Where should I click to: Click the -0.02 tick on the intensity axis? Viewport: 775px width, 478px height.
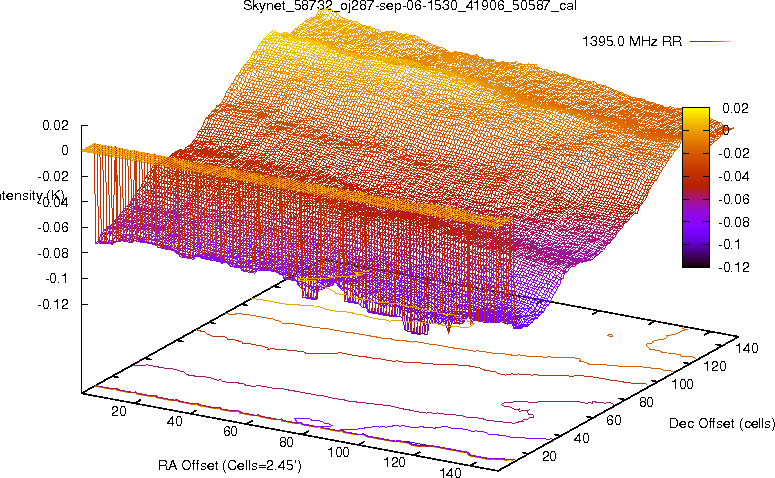click(53, 176)
